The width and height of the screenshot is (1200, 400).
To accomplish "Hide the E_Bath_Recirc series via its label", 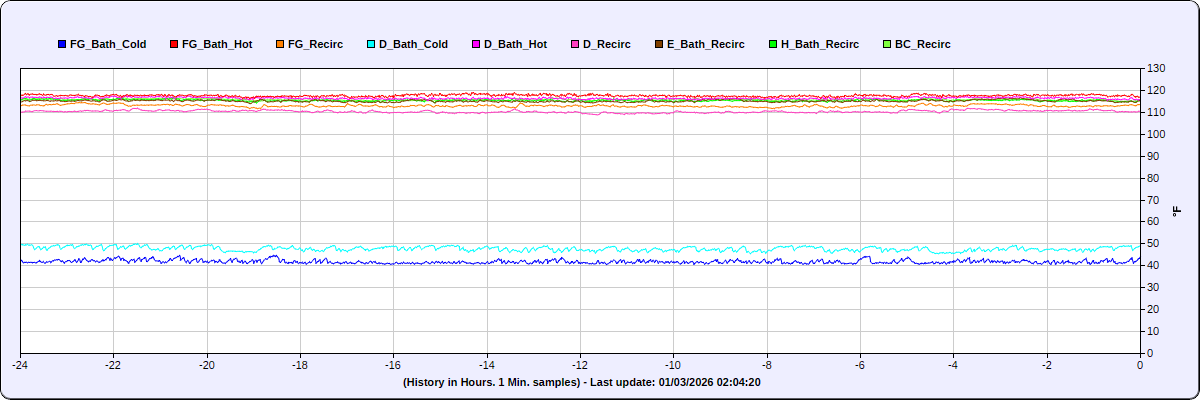I will pos(706,45).
